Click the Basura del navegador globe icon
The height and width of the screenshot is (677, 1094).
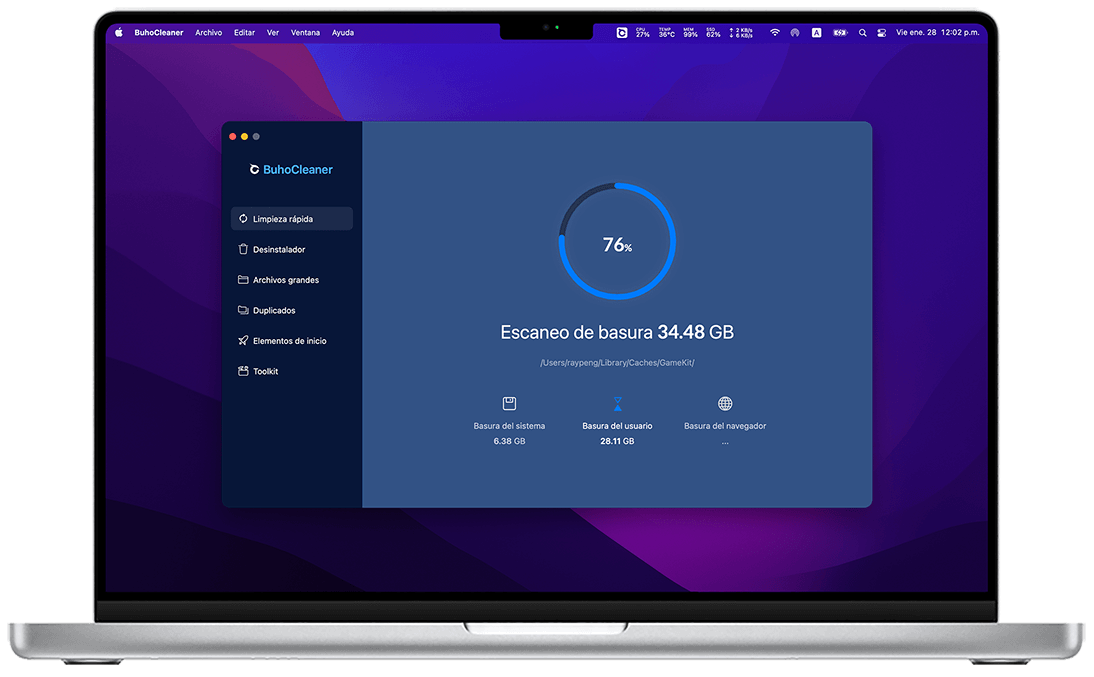pos(725,403)
